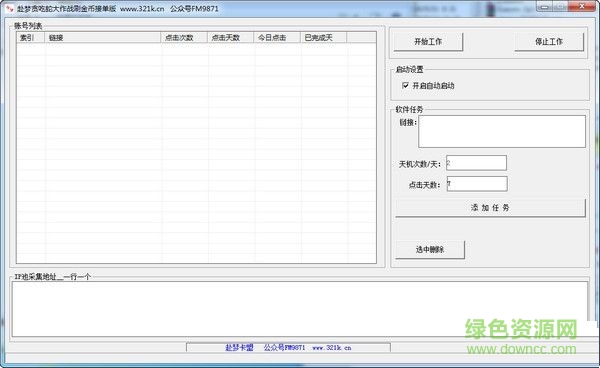The height and width of the screenshot is (368, 600).
Task: Toggle the 开启自动启动 checkbox
Action: [406, 86]
